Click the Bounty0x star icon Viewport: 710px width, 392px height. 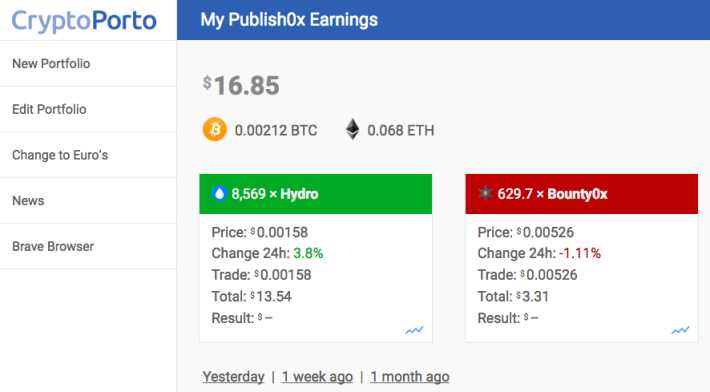485,194
